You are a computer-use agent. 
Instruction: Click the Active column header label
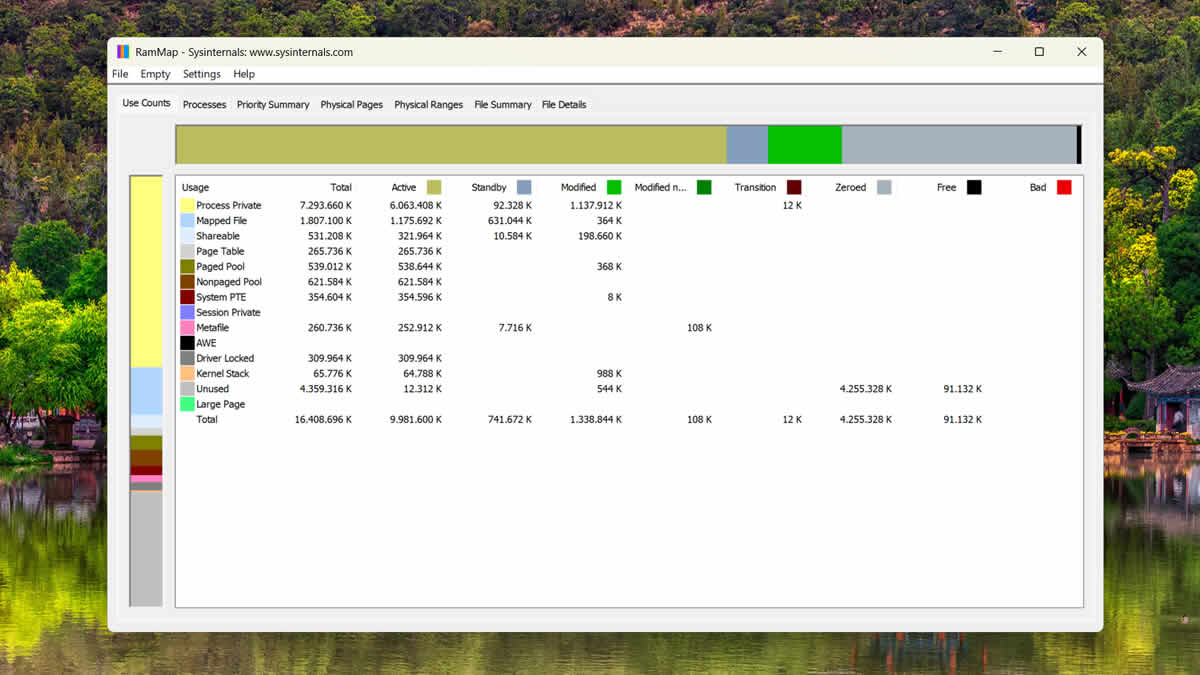point(404,187)
